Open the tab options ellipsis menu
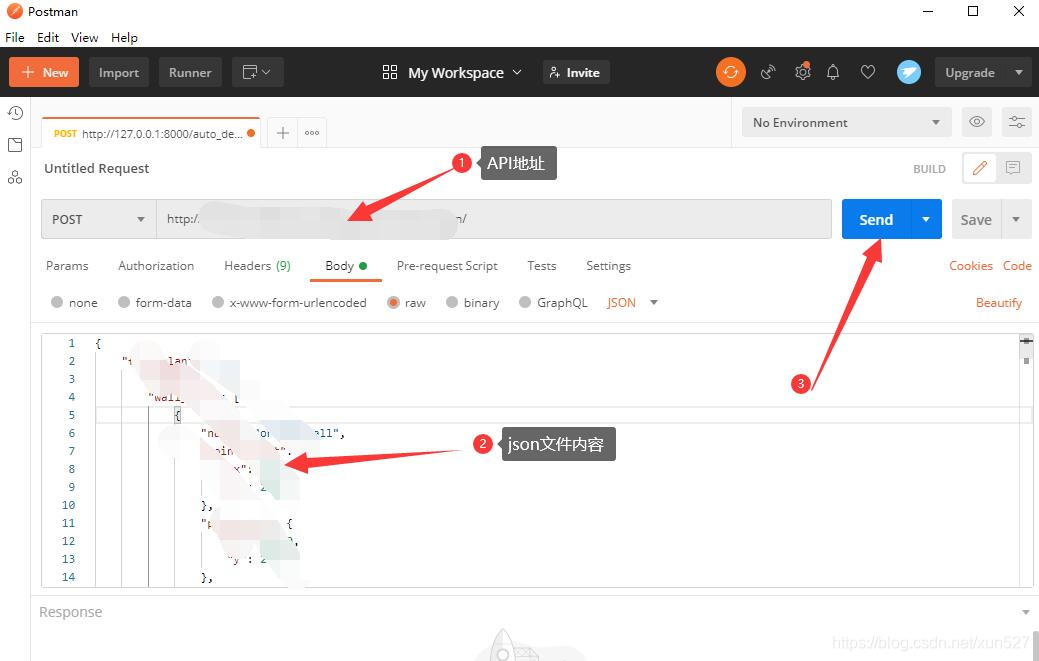This screenshot has width=1039, height=661. [x=312, y=133]
